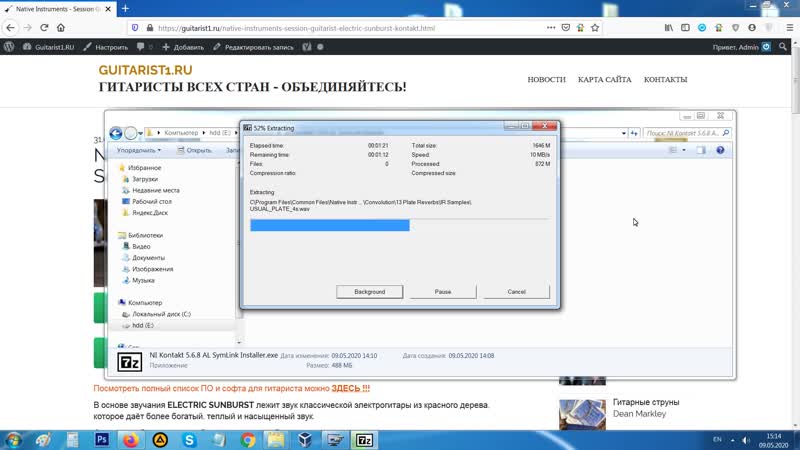Open the НОВОСТИ site menu item
Image resolution: width=800 pixels, height=450 pixels.
click(x=546, y=80)
